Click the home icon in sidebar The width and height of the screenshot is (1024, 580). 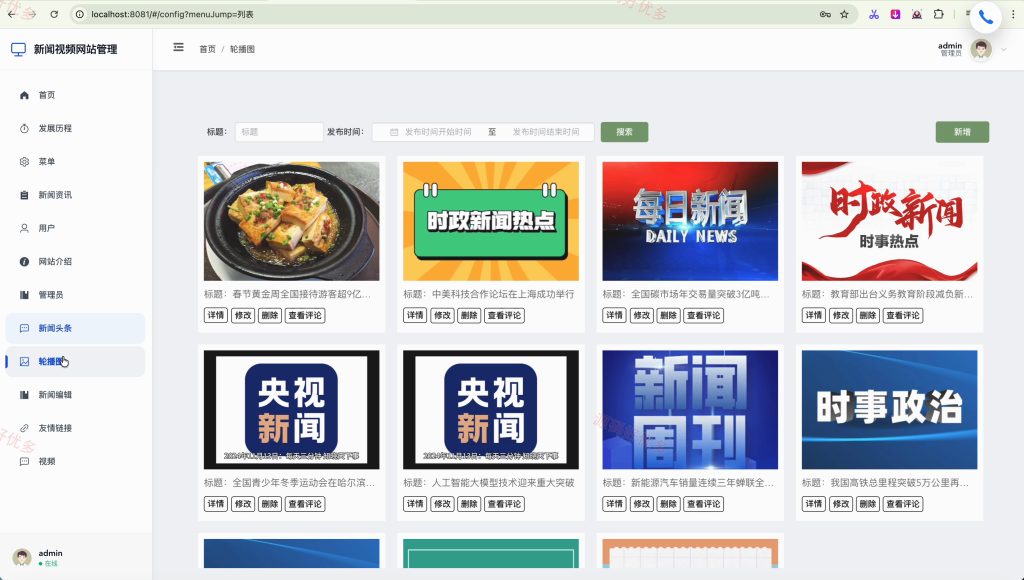[24, 95]
